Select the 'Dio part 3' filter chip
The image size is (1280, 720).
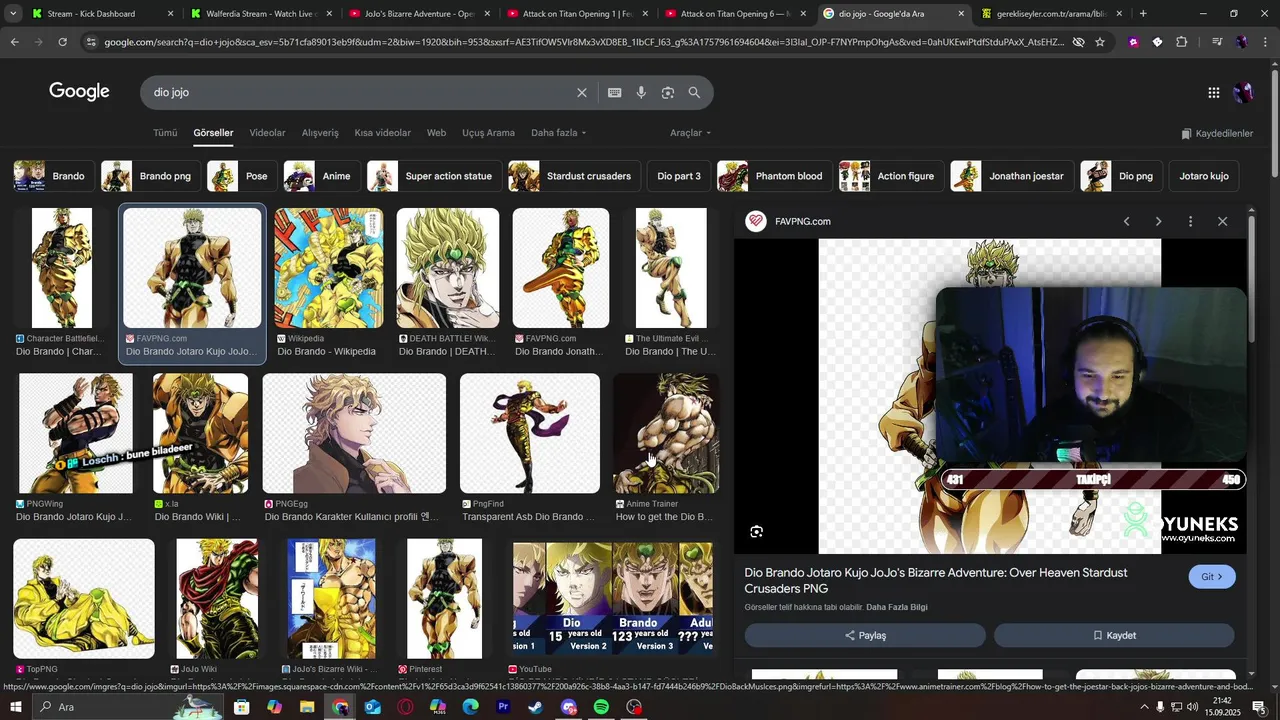click(x=679, y=176)
